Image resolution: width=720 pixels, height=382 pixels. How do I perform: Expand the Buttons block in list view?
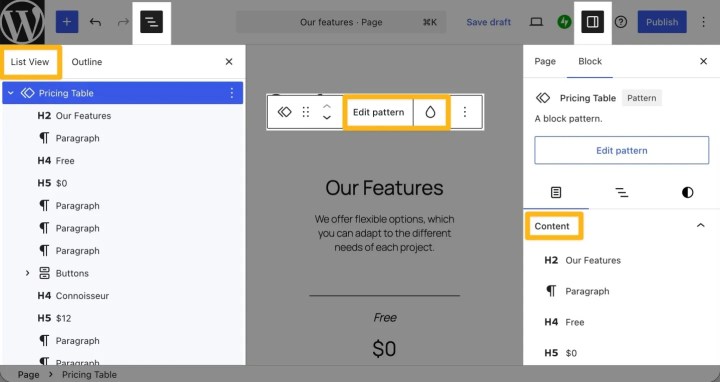pyautogui.click(x=28, y=273)
